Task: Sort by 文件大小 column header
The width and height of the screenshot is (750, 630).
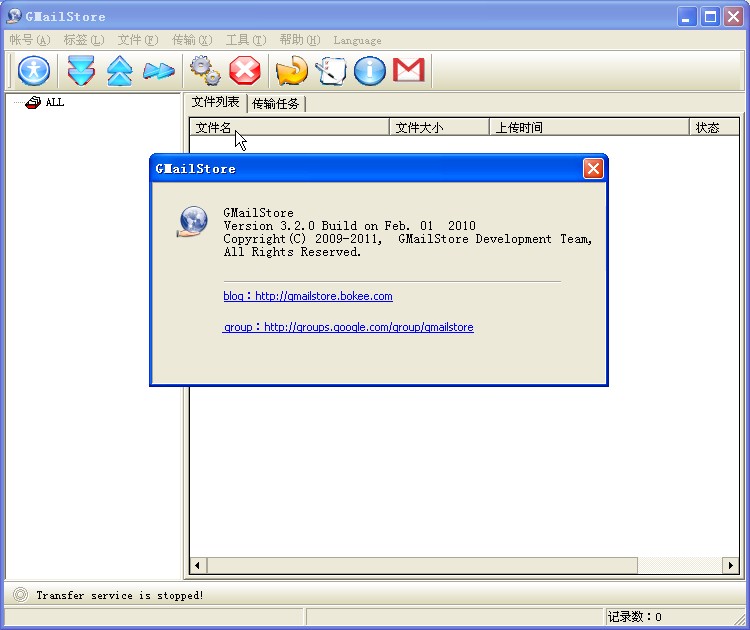Action: [x=439, y=128]
